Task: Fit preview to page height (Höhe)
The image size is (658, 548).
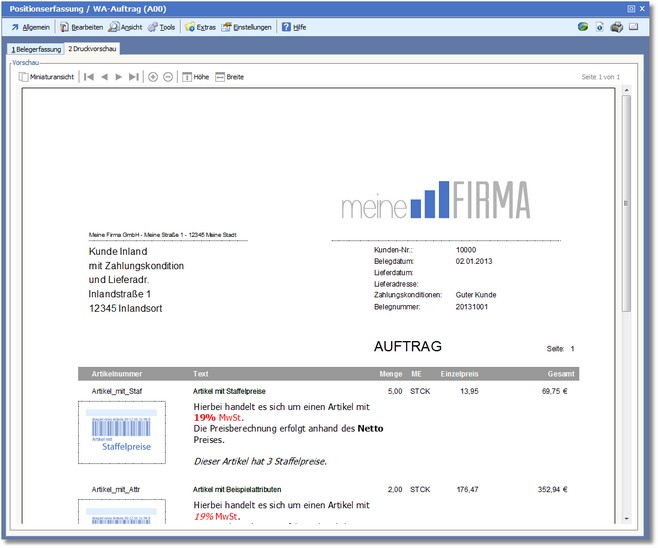Action: pyautogui.click(x=195, y=77)
